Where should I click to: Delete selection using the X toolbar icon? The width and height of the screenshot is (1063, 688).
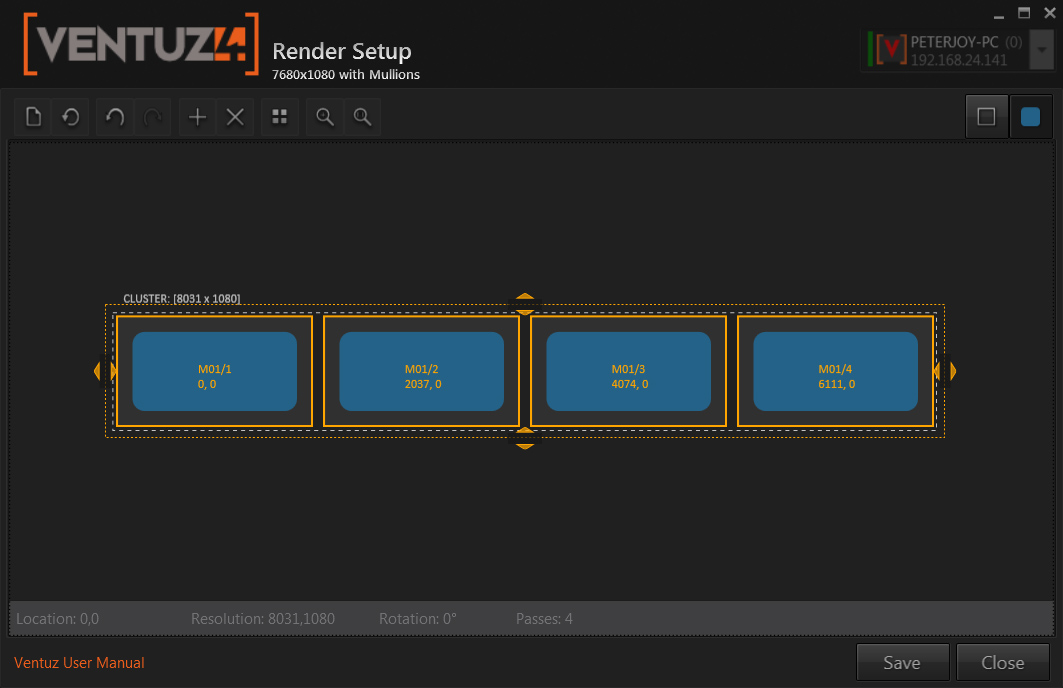point(235,117)
